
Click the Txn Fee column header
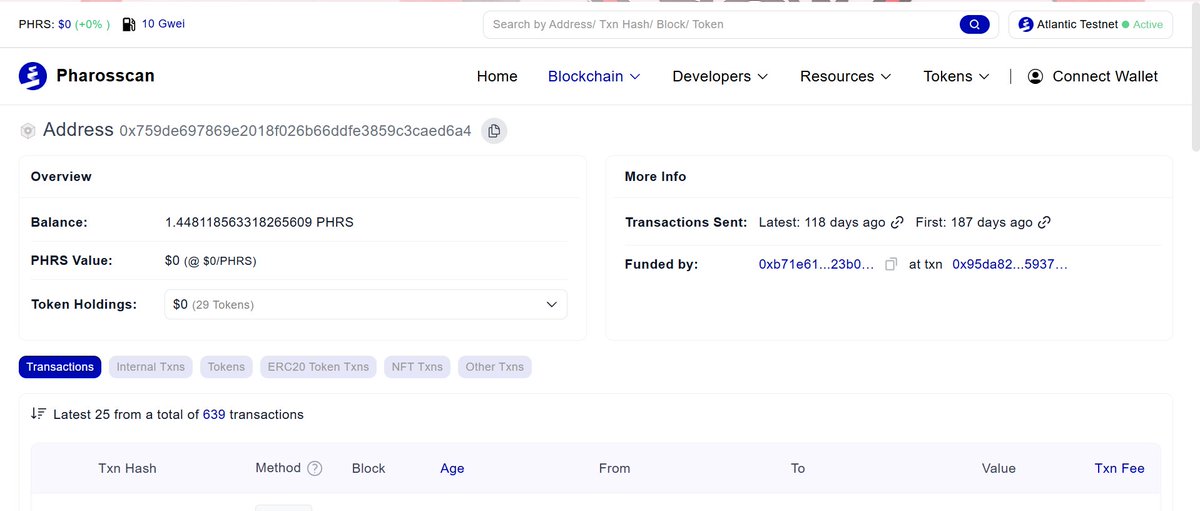click(x=1120, y=468)
